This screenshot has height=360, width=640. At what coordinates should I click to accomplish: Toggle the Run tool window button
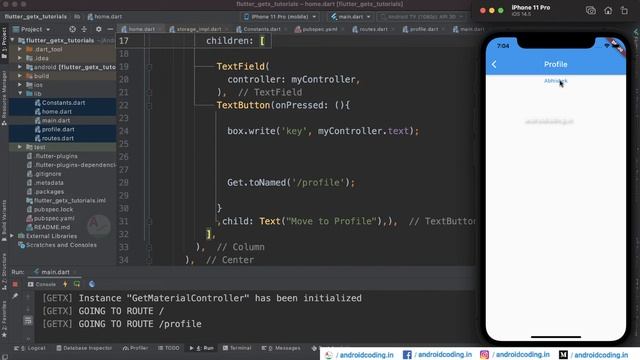[x=202, y=348]
